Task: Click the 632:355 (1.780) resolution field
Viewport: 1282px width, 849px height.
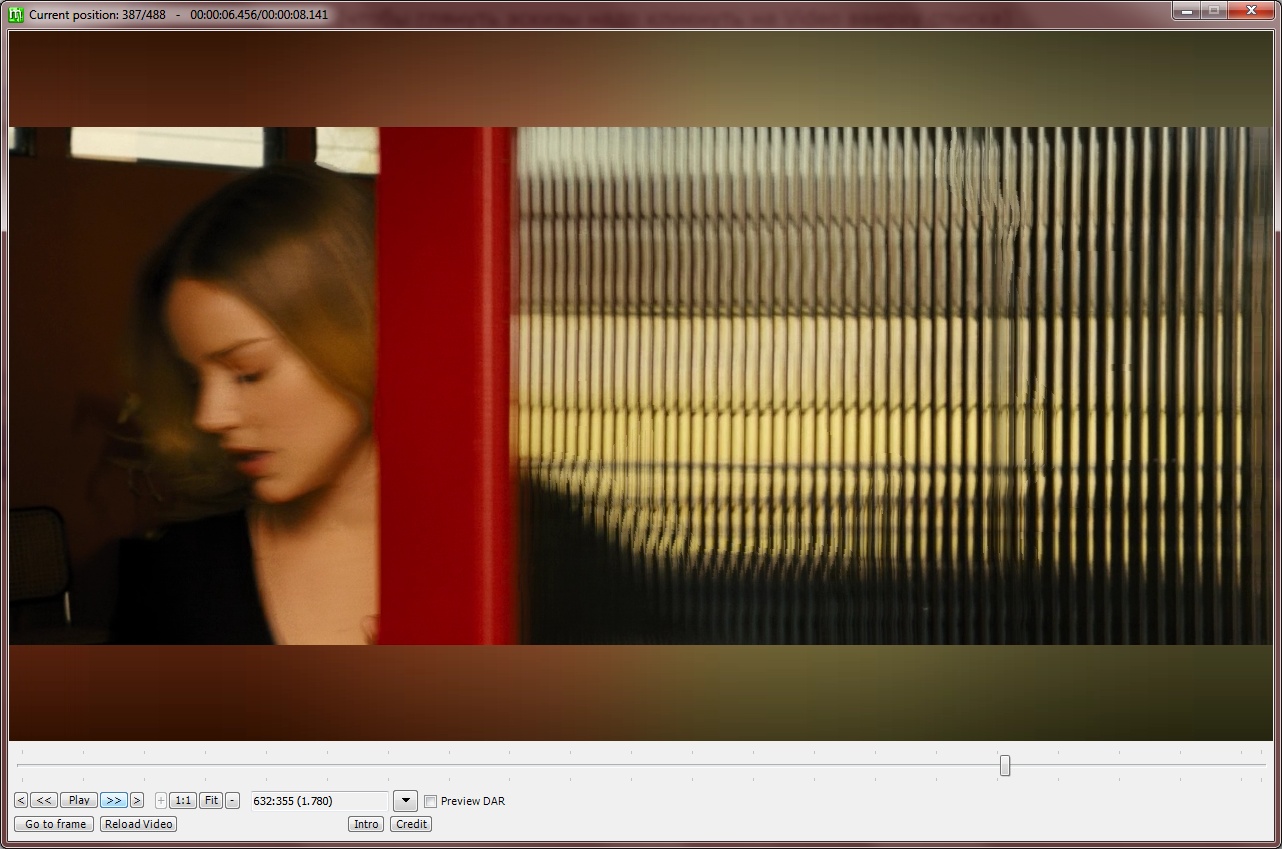Action: point(318,800)
